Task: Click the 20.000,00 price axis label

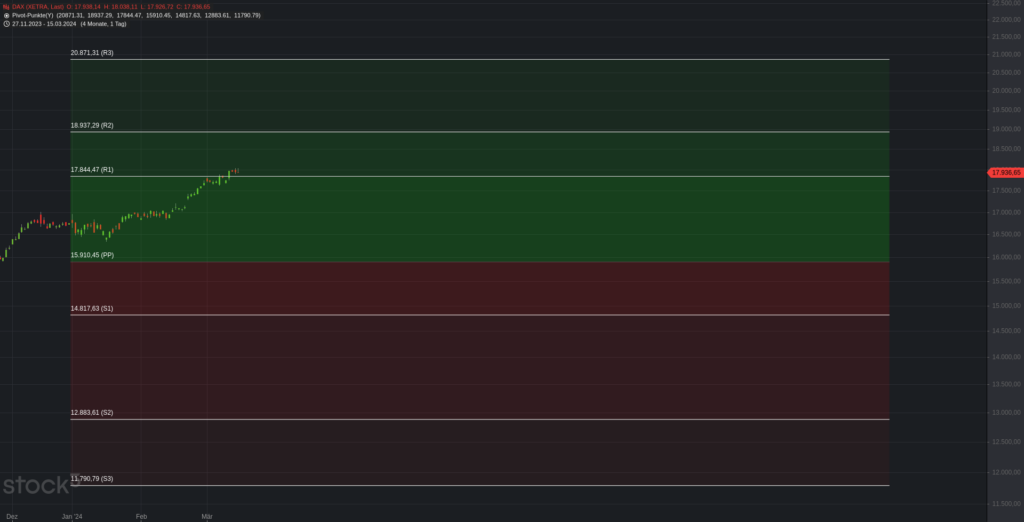Action: [x=1001, y=91]
